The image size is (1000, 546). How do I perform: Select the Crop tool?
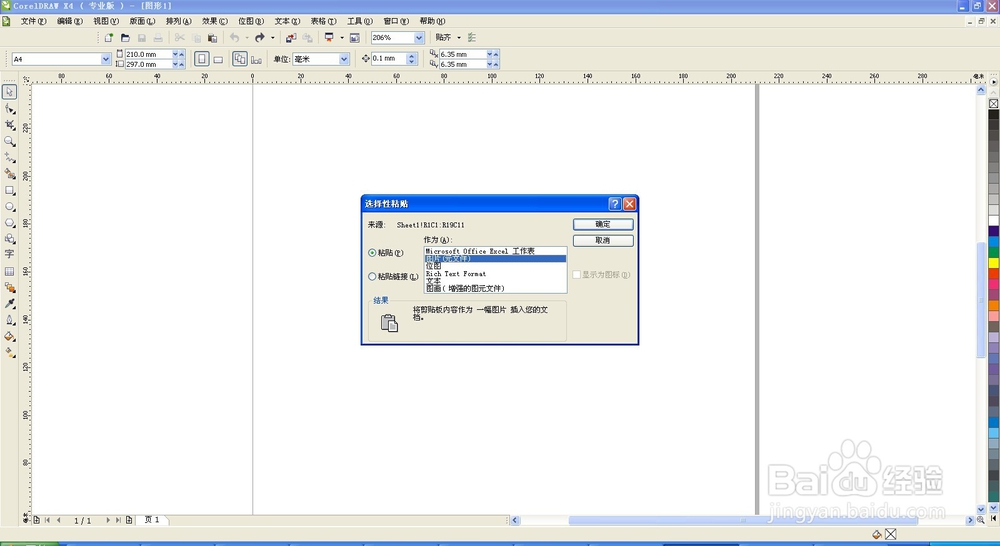point(10,125)
